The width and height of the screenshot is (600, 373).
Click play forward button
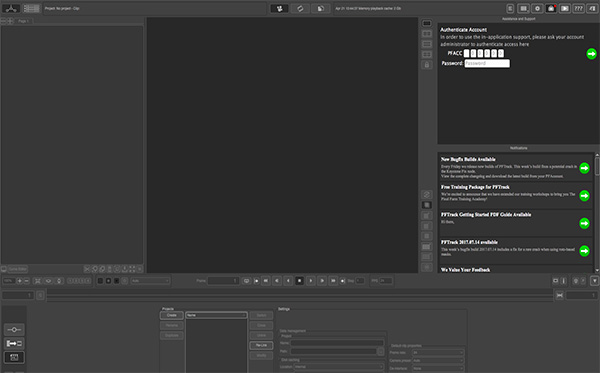click(x=311, y=281)
